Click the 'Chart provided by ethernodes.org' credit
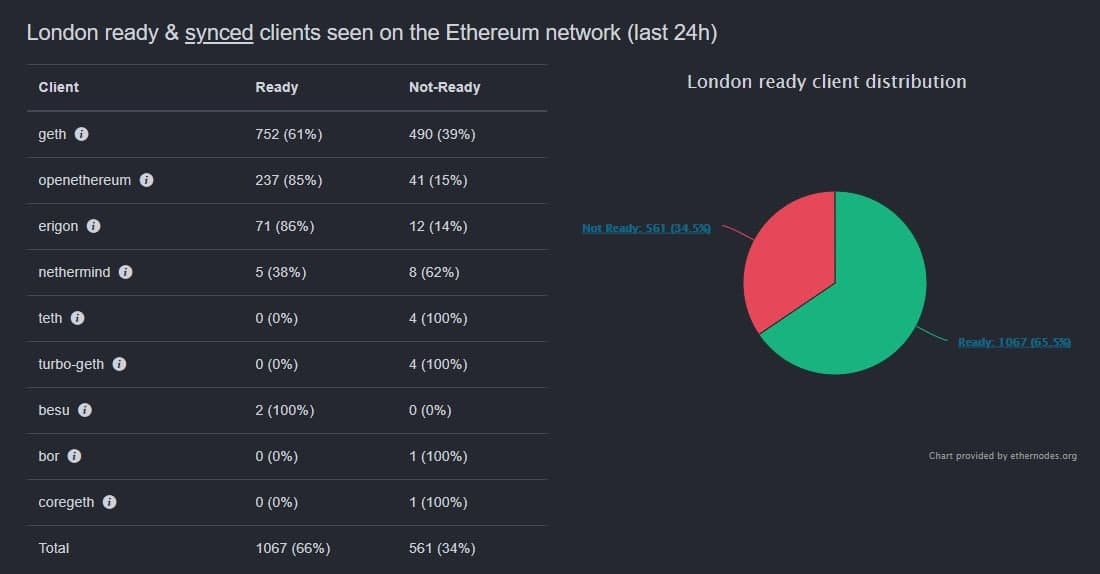 1002,456
